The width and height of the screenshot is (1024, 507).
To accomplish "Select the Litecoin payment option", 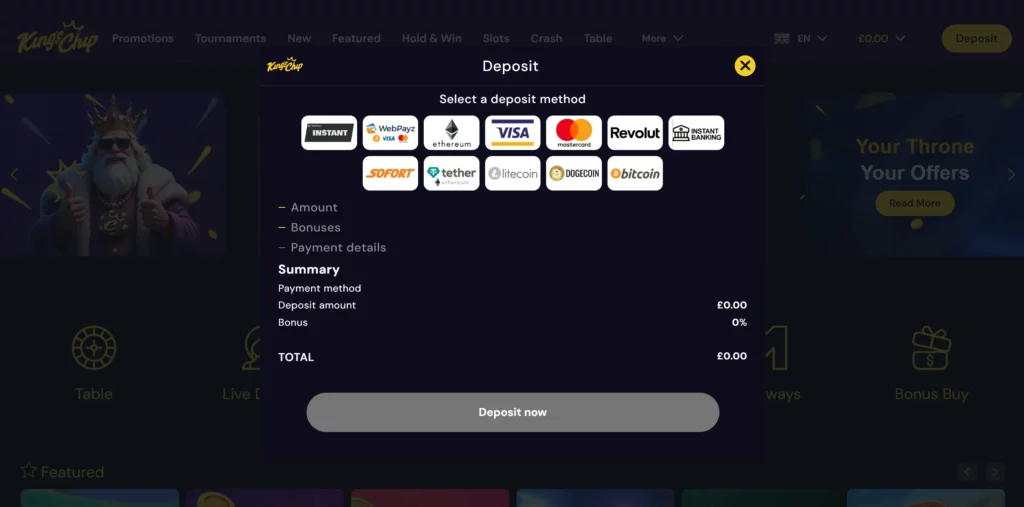I will click(x=513, y=173).
